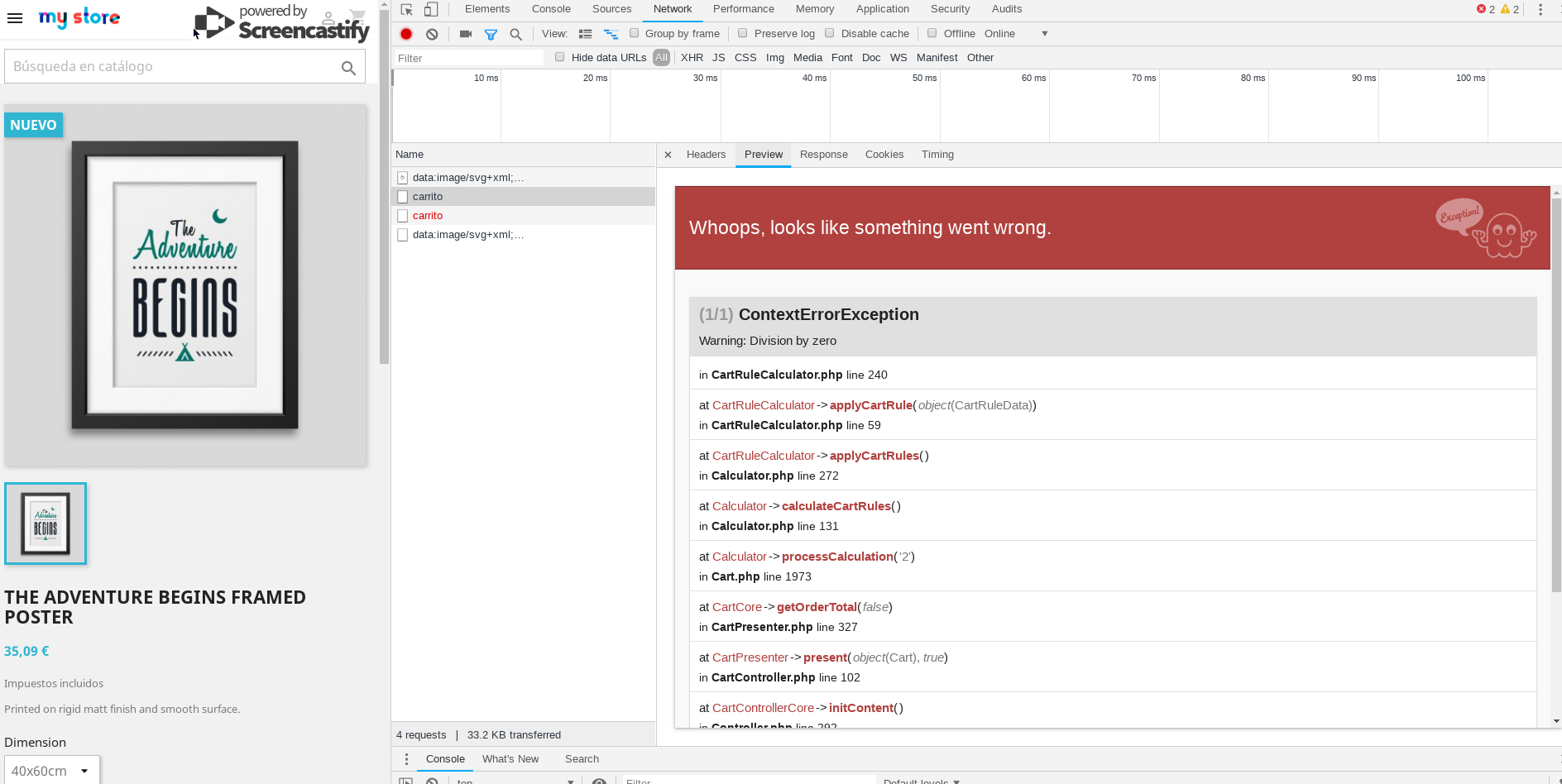Open the network filter funnel

pyautogui.click(x=491, y=34)
